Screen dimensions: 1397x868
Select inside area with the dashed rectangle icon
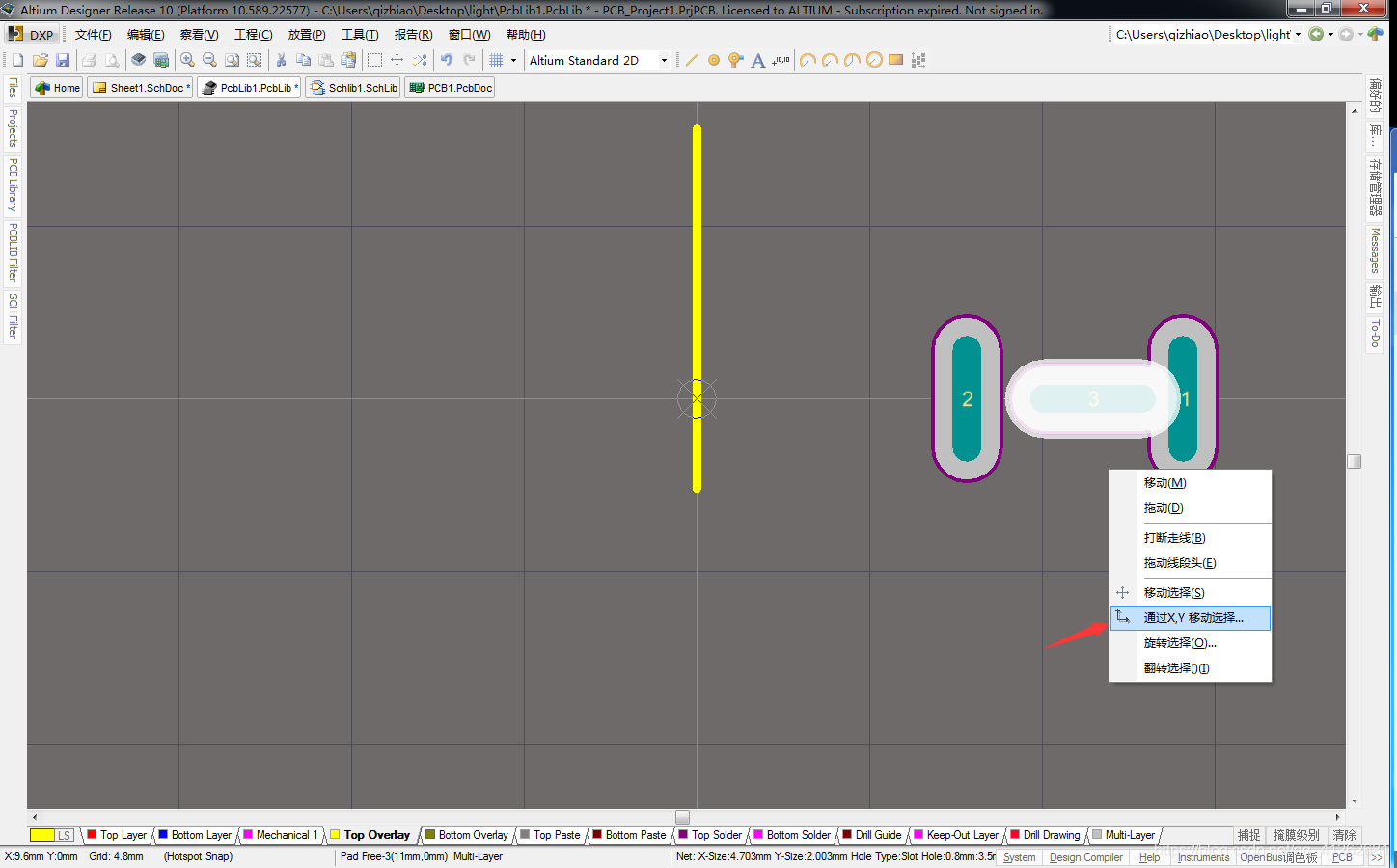[374, 60]
